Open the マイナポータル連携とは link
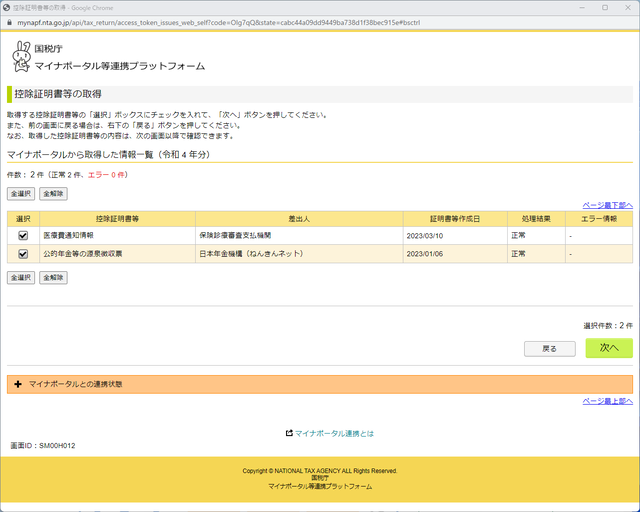The image size is (640, 512). (x=334, y=434)
